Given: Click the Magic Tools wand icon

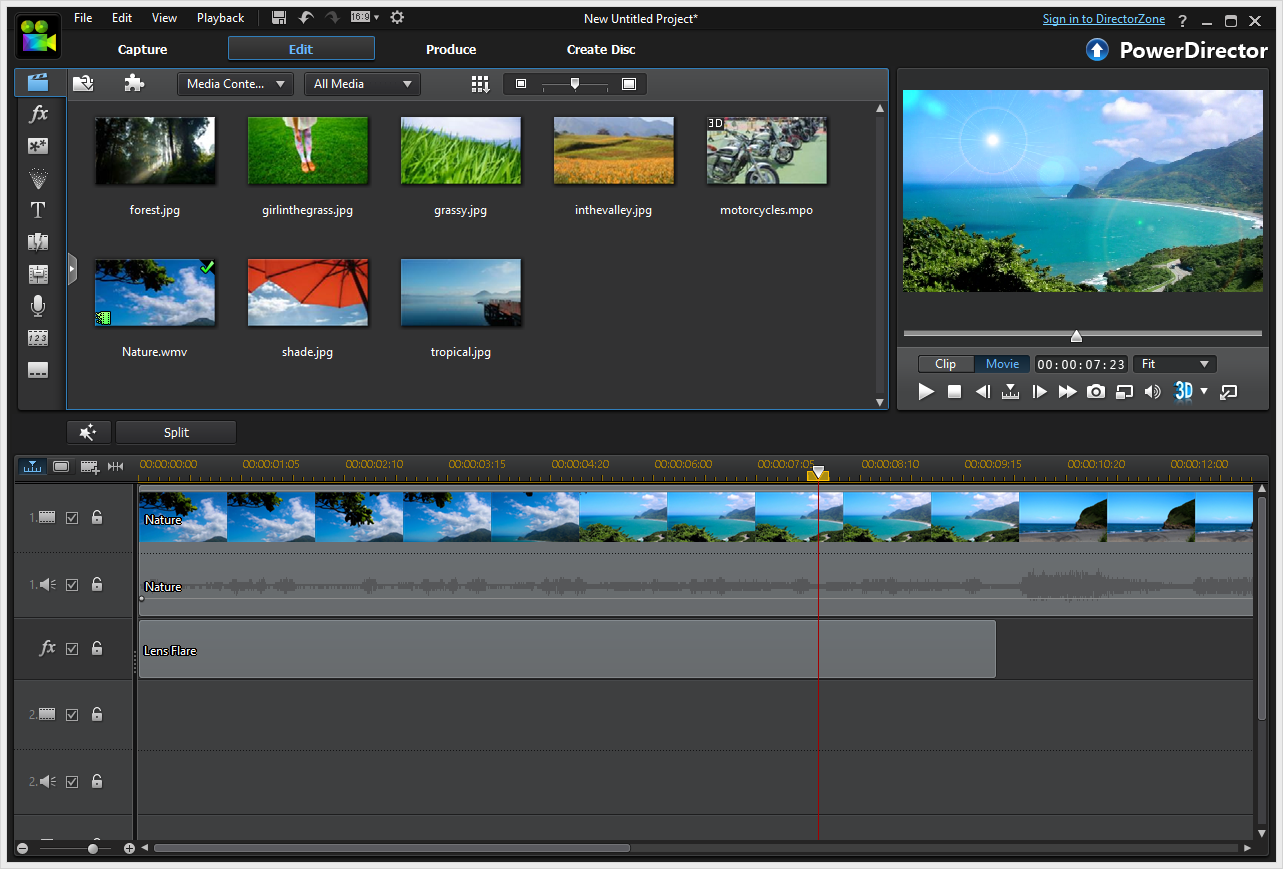Looking at the screenshot, I should tap(88, 432).
